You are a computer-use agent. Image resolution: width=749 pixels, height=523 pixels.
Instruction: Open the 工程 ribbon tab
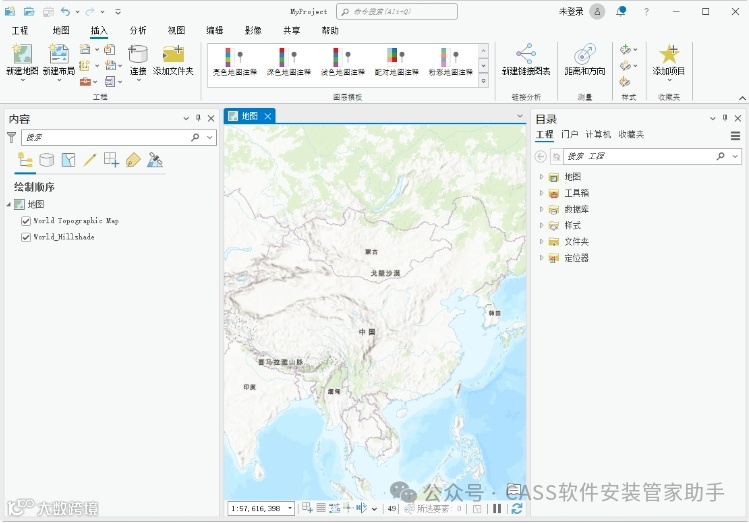click(20, 31)
